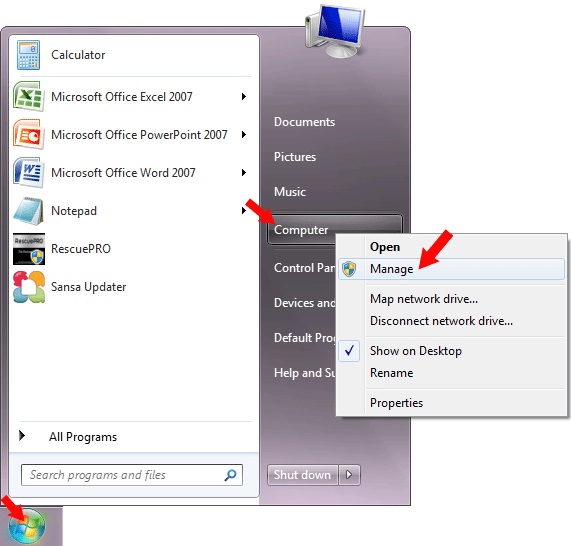This screenshot has width=571, height=546.
Task: Click the Sansa Updater icon
Action: 29,287
